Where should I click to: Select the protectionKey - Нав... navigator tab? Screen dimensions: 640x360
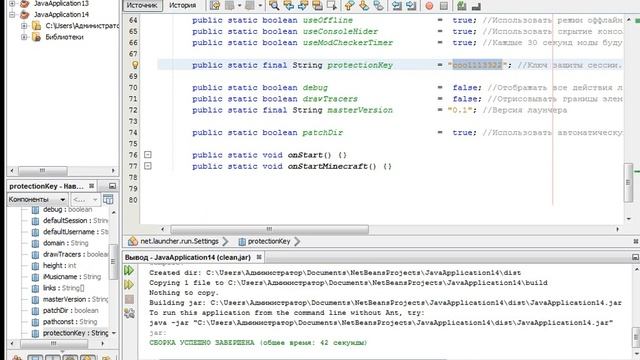tap(46, 186)
